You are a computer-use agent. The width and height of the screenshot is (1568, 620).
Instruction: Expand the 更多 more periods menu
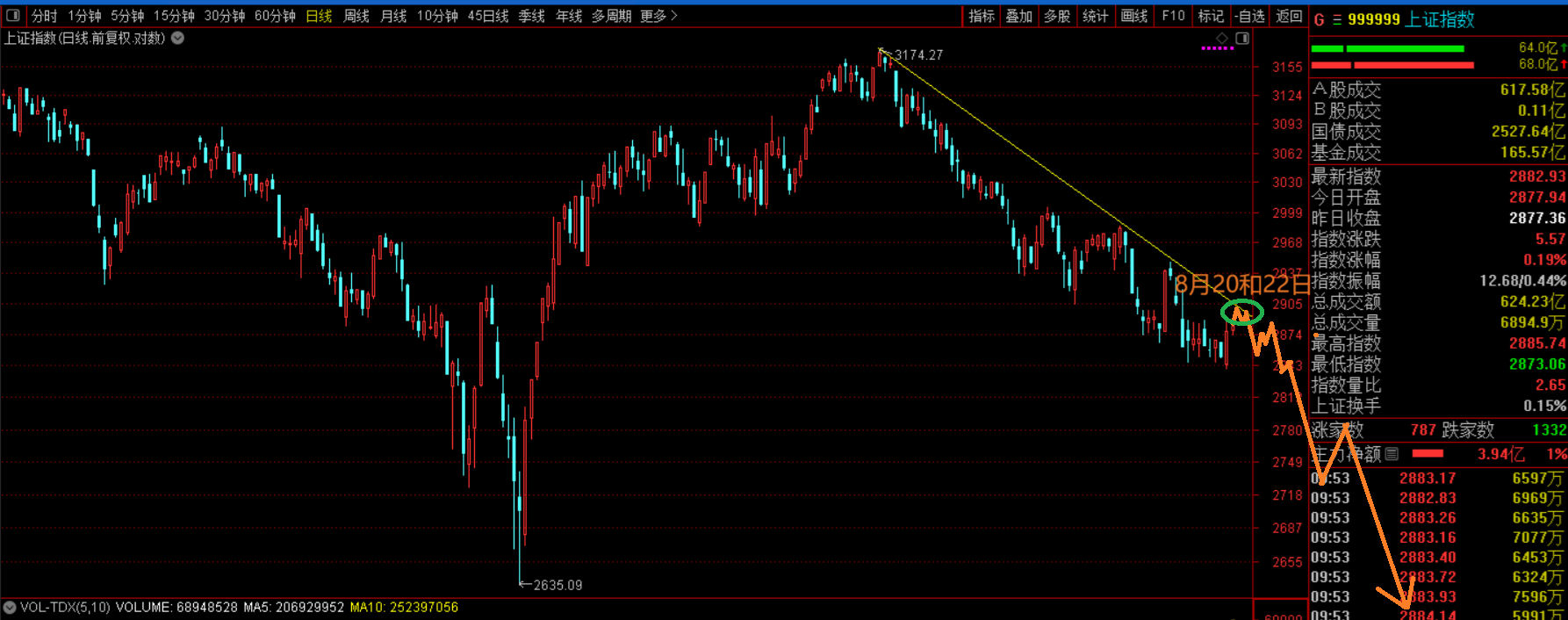coord(658,16)
